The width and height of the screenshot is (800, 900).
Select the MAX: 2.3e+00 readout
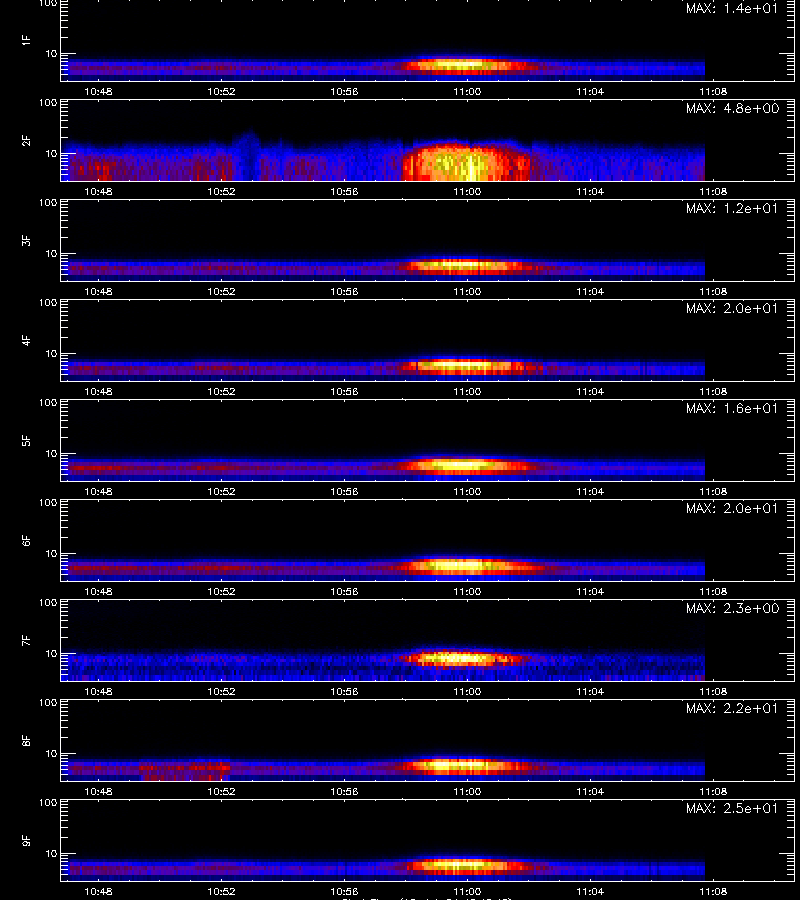point(732,608)
